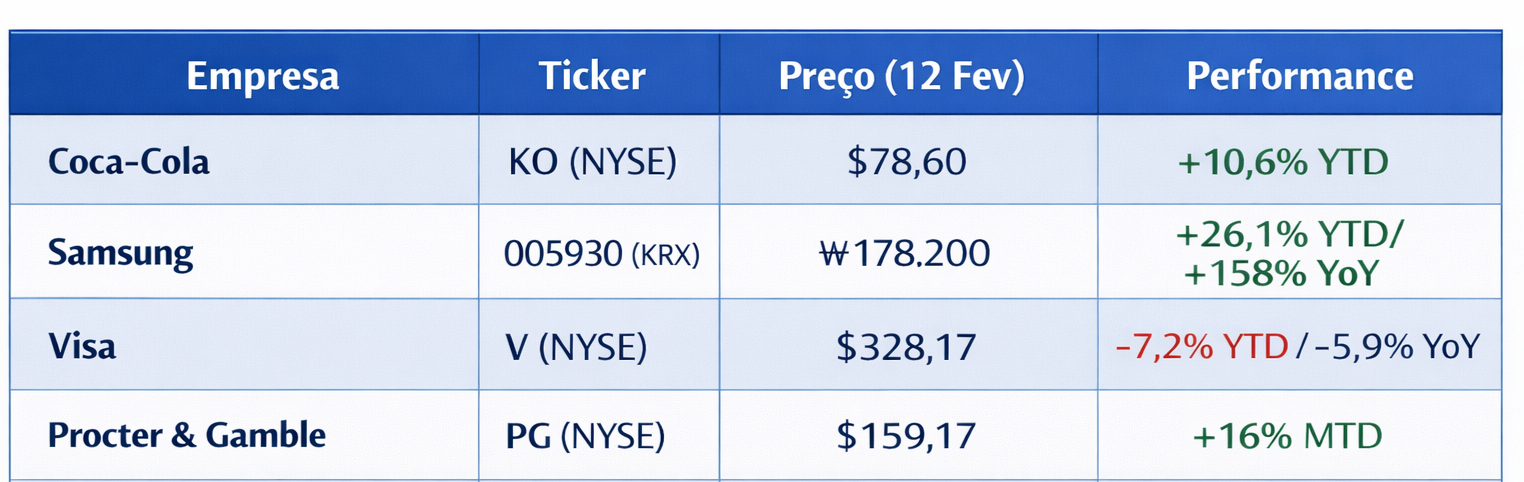
Task: Select the $328,17 price cell
Action: (905, 347)
